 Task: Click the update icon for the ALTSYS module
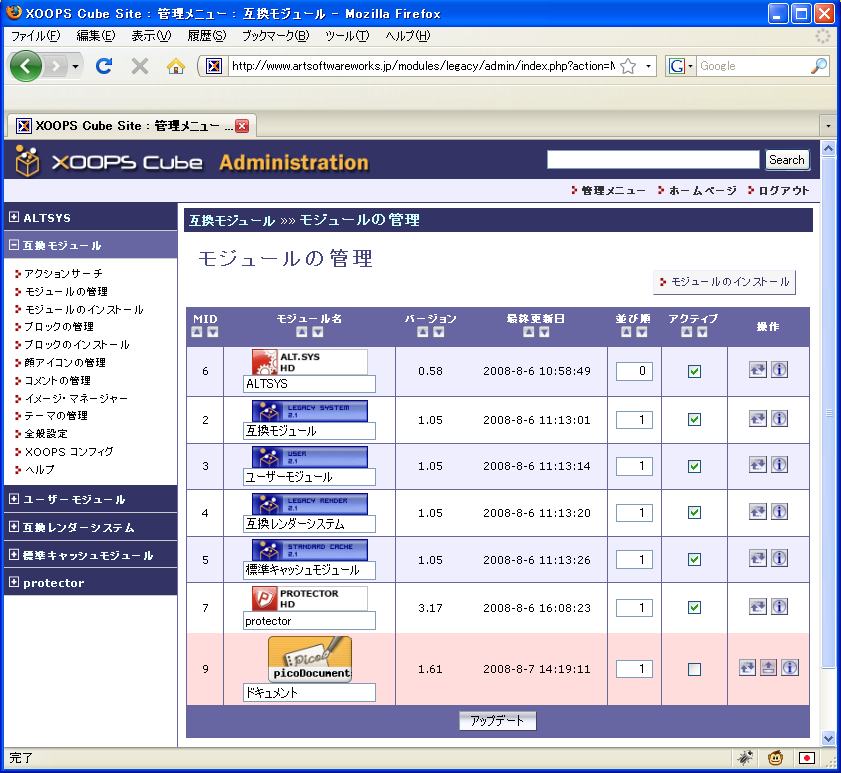[x=758, y=370]
